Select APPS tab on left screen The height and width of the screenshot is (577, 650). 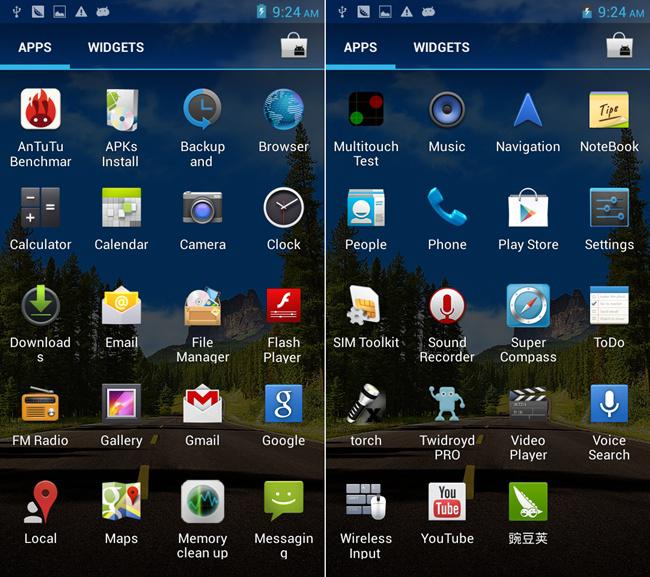[x=35, y=47]
